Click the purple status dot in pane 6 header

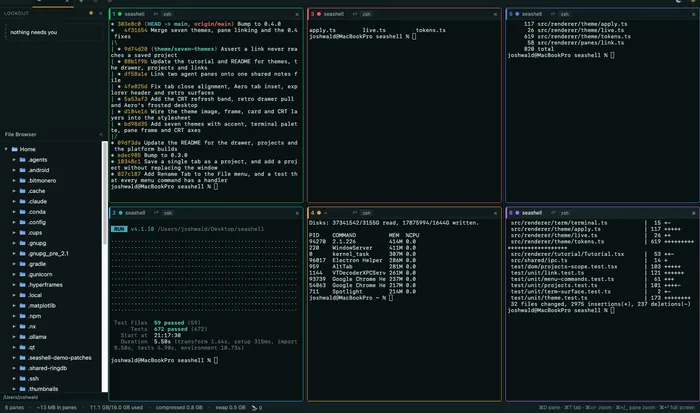pos(517,213)
